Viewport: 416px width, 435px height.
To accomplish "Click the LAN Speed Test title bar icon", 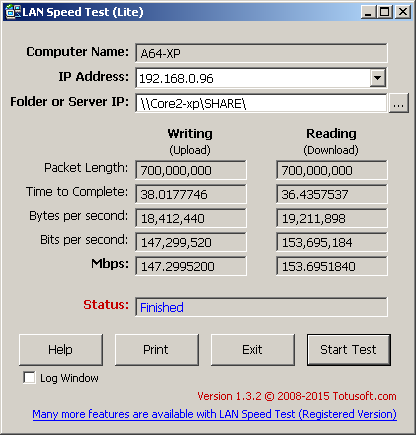I will click(13, 12).
